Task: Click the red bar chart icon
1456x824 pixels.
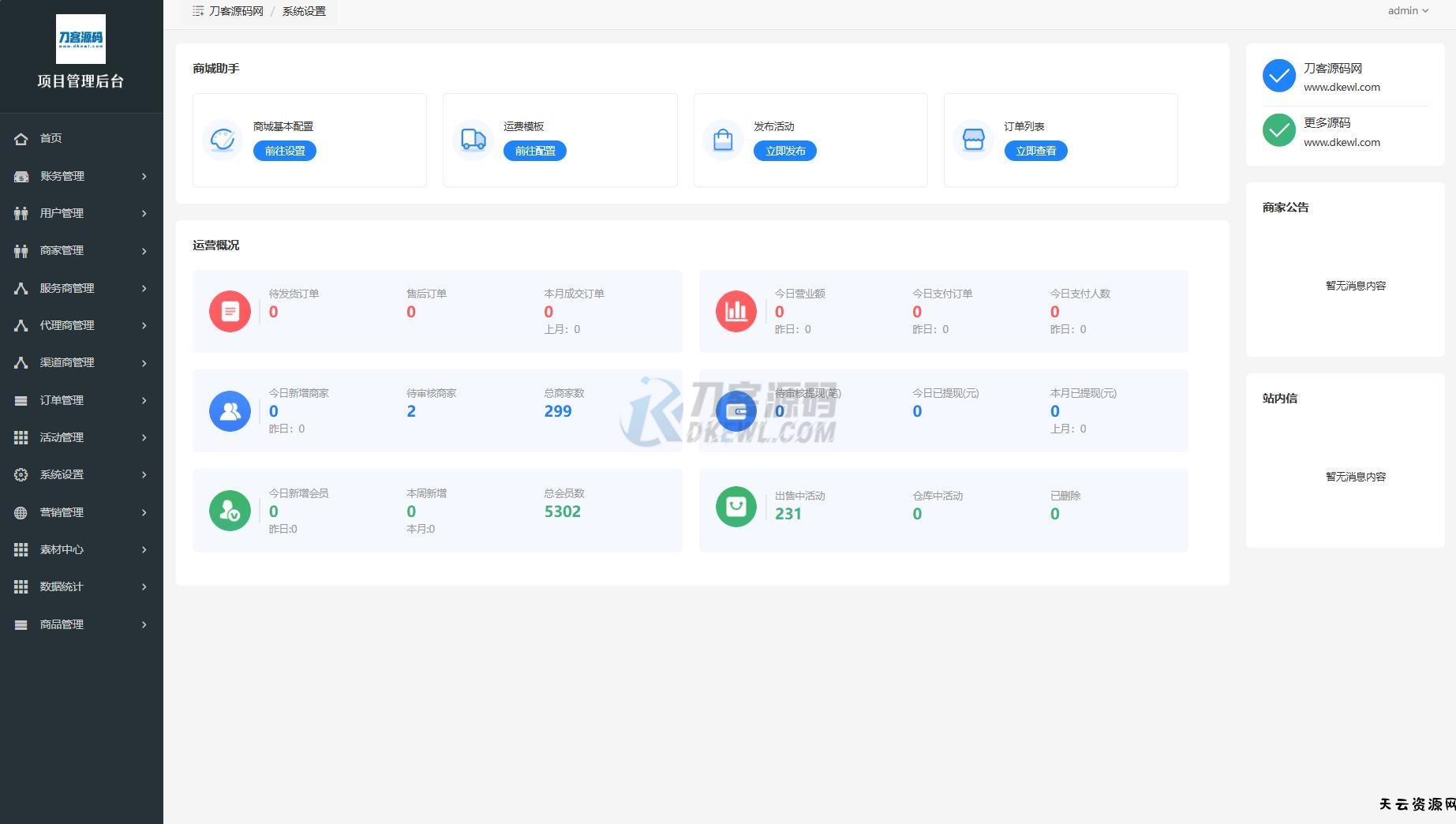Action: click(x=735, y=311)
